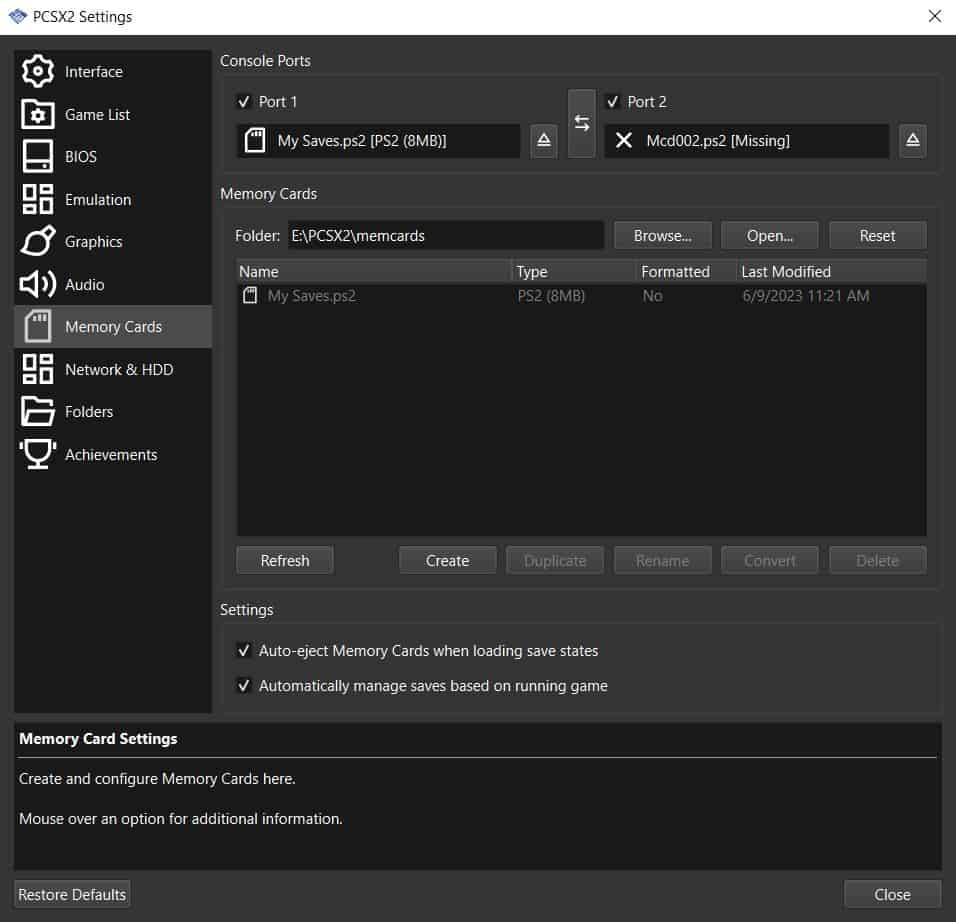
Task: Refresh the memory card list
Action: [285, 560]
